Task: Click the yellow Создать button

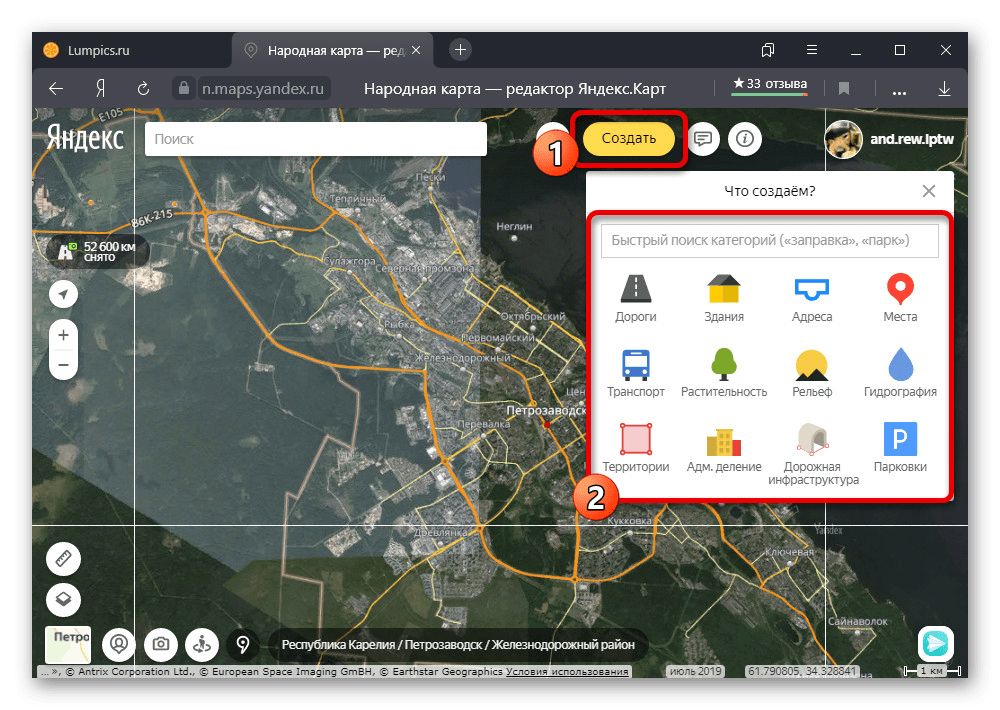Action: click(628, 139)
